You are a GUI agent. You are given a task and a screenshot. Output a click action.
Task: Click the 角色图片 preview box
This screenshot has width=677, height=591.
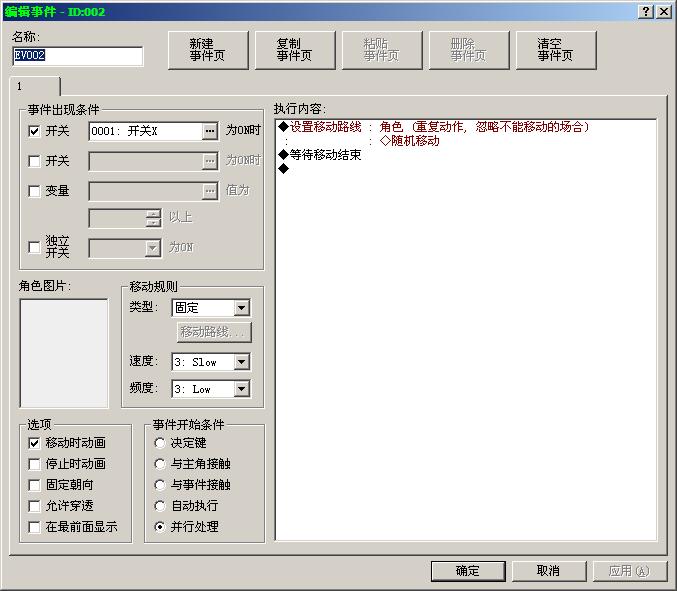coord(64,353)
